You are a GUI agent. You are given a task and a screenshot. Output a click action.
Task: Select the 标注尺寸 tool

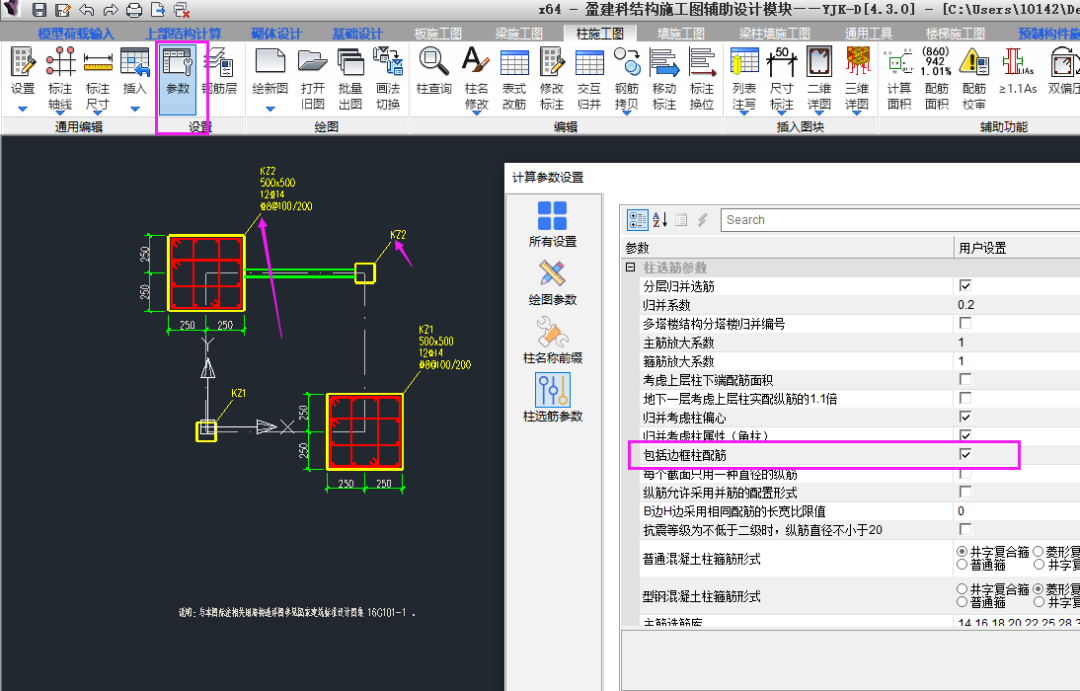pos(97,79)
